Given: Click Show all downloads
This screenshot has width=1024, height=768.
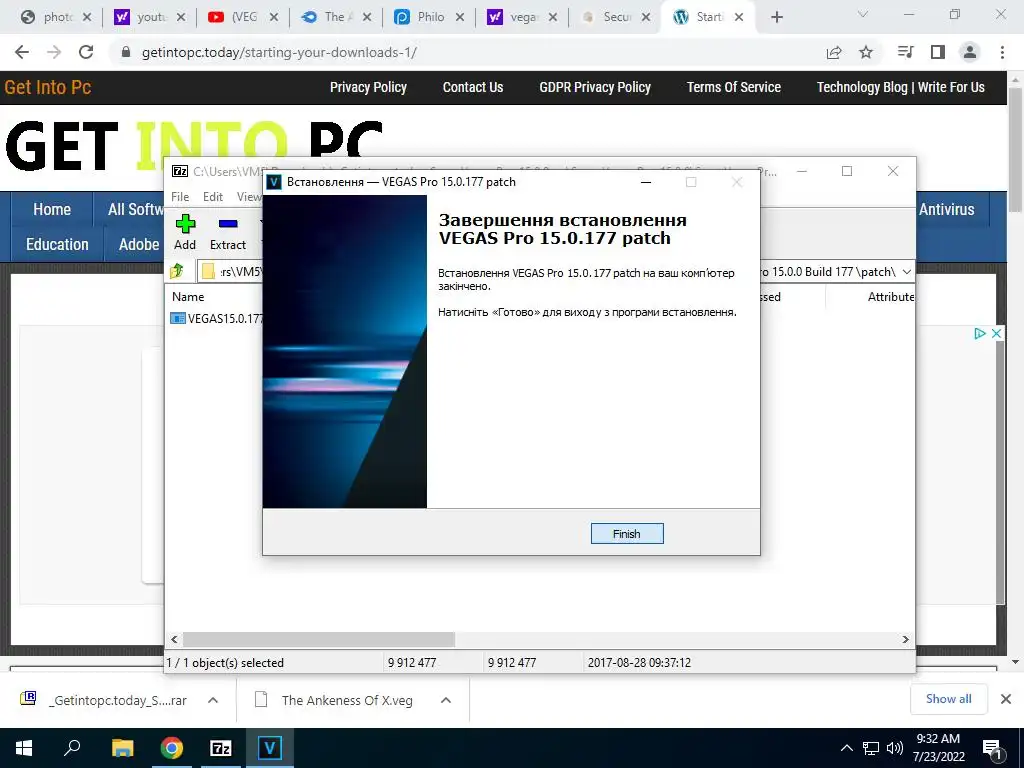Looking at the screenshot, I should 948,699.
